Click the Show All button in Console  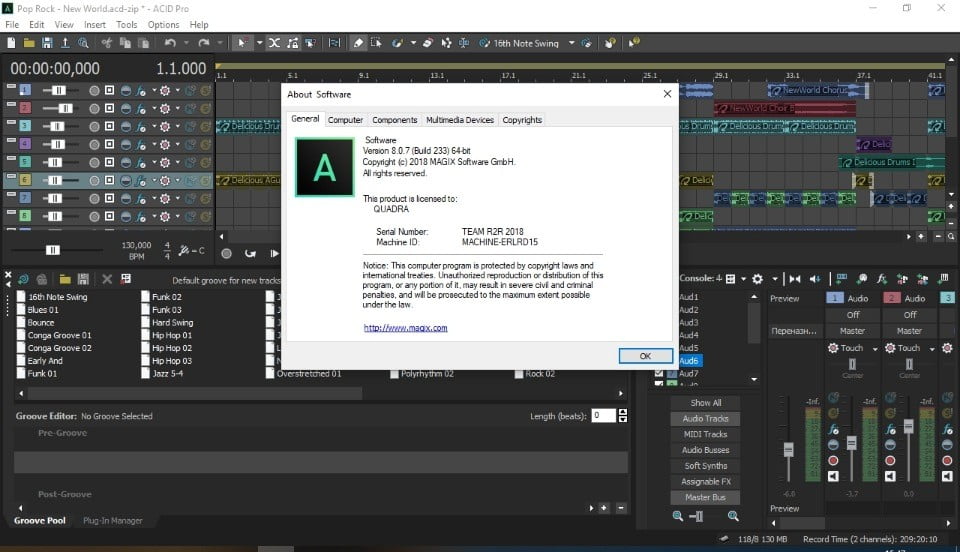click(705, 403)
